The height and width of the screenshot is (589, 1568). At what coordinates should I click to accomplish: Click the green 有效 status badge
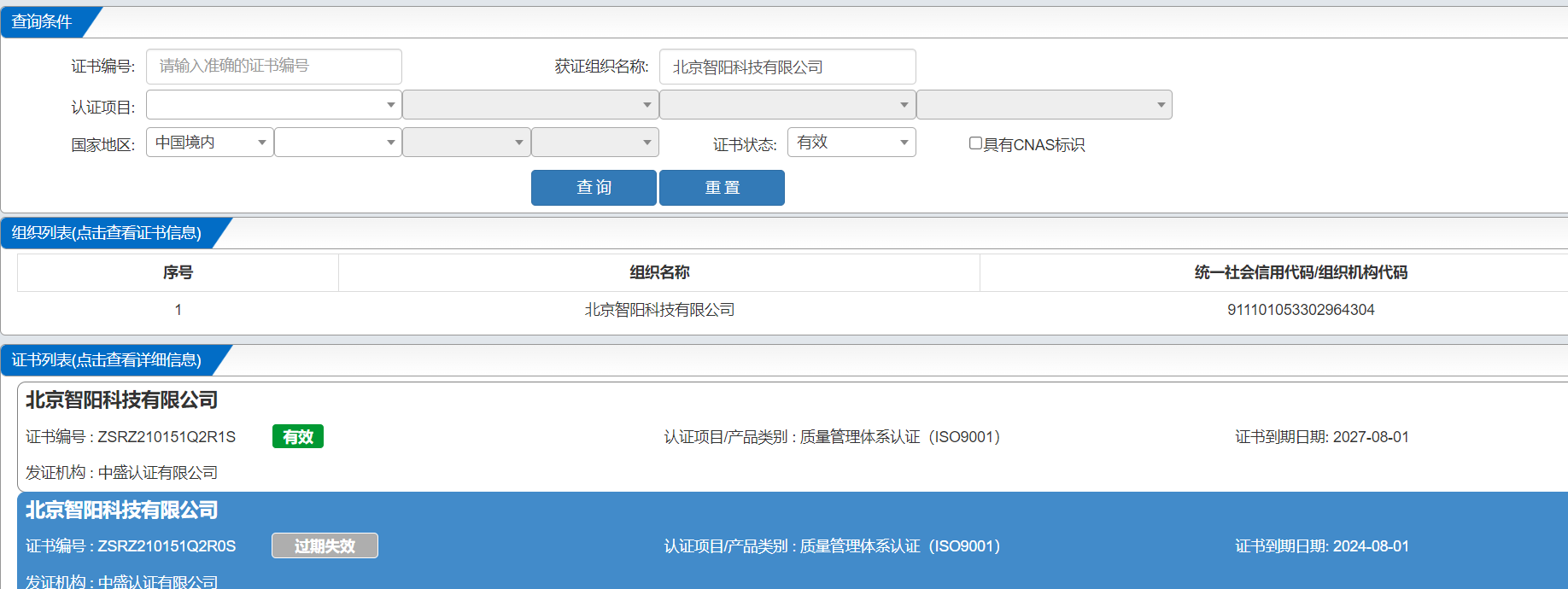(298, 437)
